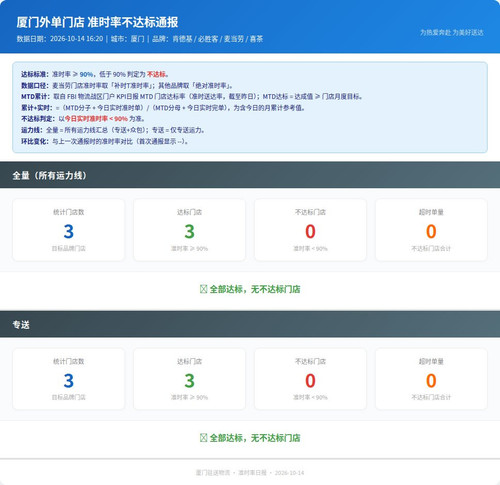This screenshot has width=500, height=485.
Task: Click the footer text 准时率日报 2026-10-14
Action: coord(271,473)
